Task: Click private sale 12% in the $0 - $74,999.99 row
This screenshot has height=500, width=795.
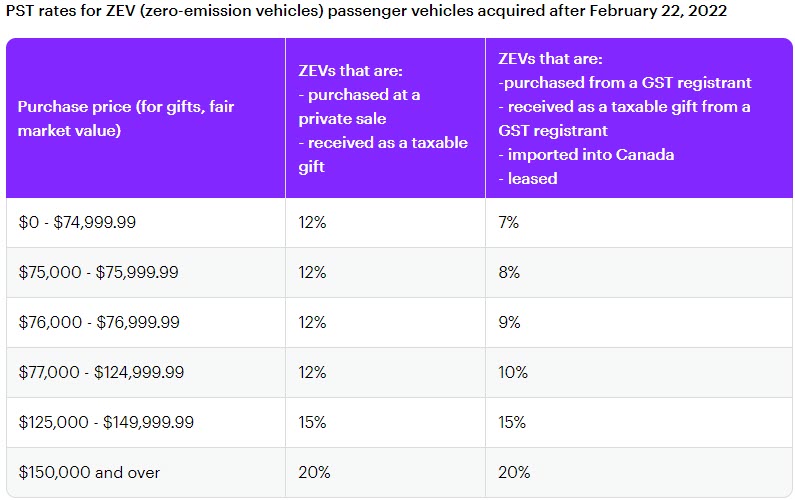Action: 312,223
